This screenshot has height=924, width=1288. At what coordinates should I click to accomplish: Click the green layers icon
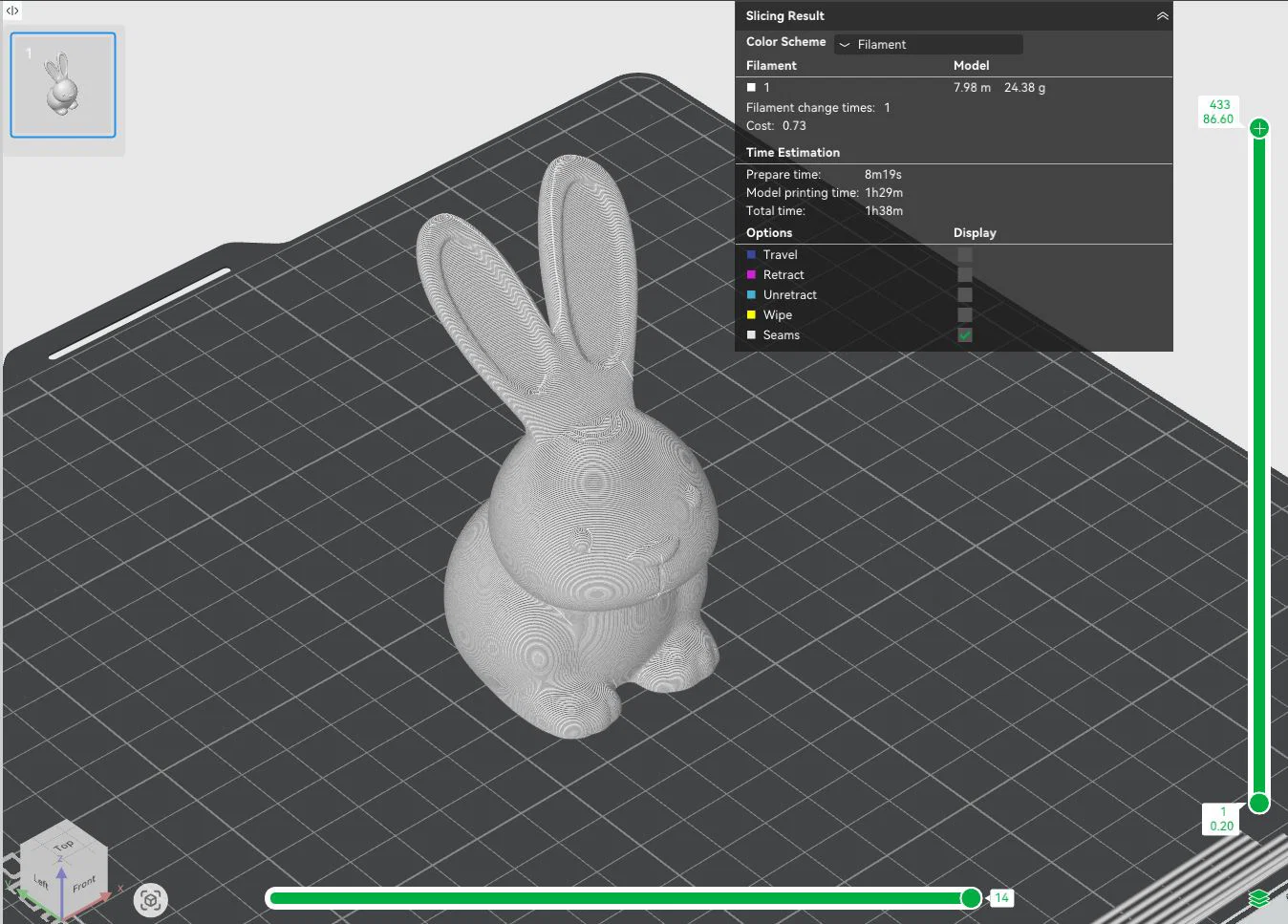coord(1259,898)
